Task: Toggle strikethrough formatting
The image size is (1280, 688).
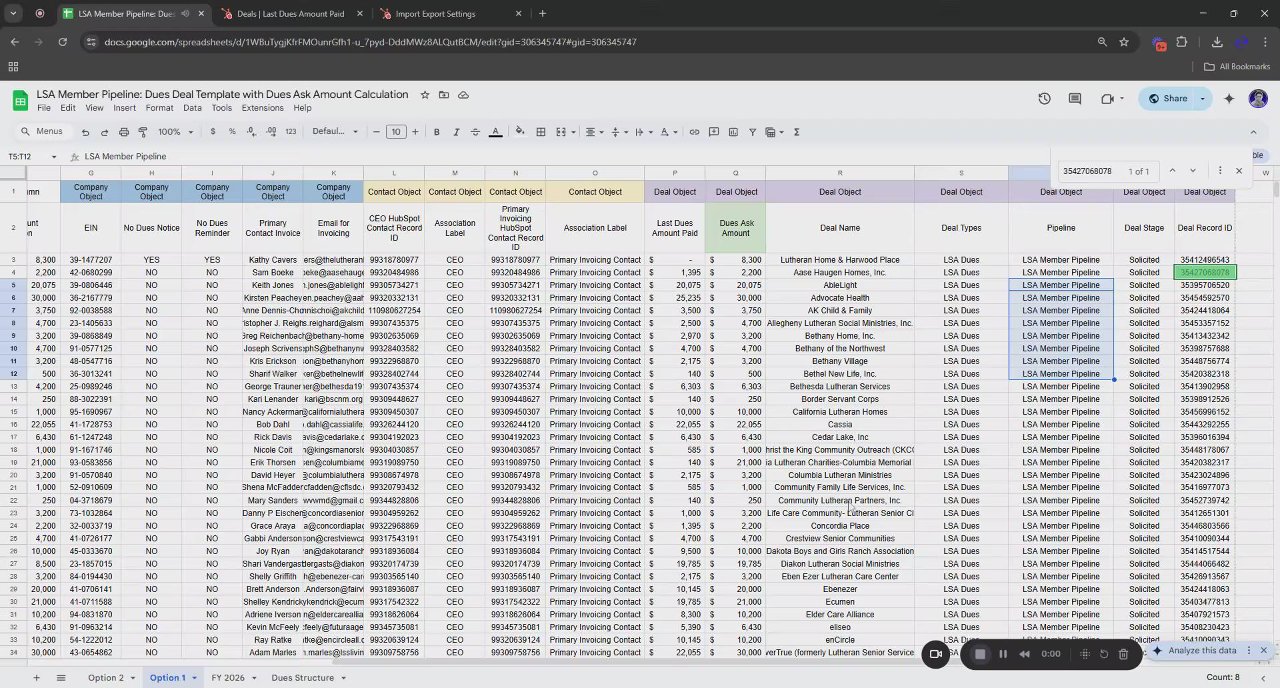Action: pyautogui.click(x=475, y=132)
